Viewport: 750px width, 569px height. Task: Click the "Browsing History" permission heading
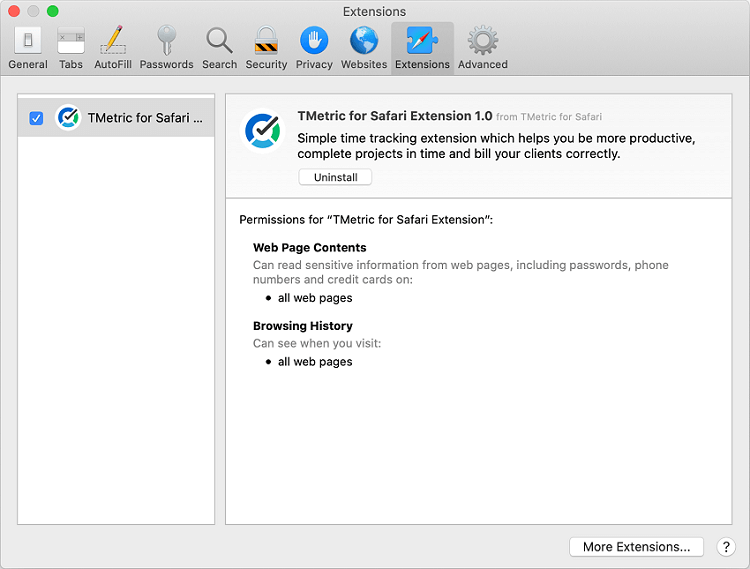coord(303,326)
